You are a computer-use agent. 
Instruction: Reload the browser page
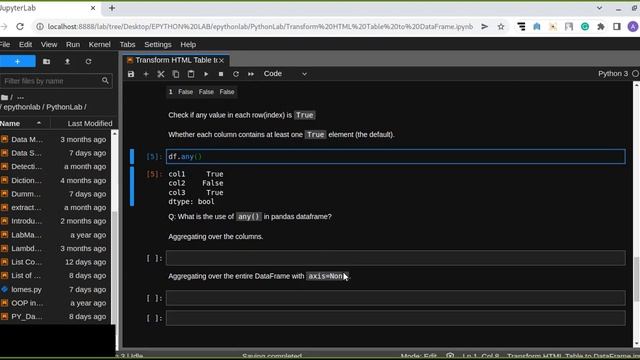(x=20, y=27)
